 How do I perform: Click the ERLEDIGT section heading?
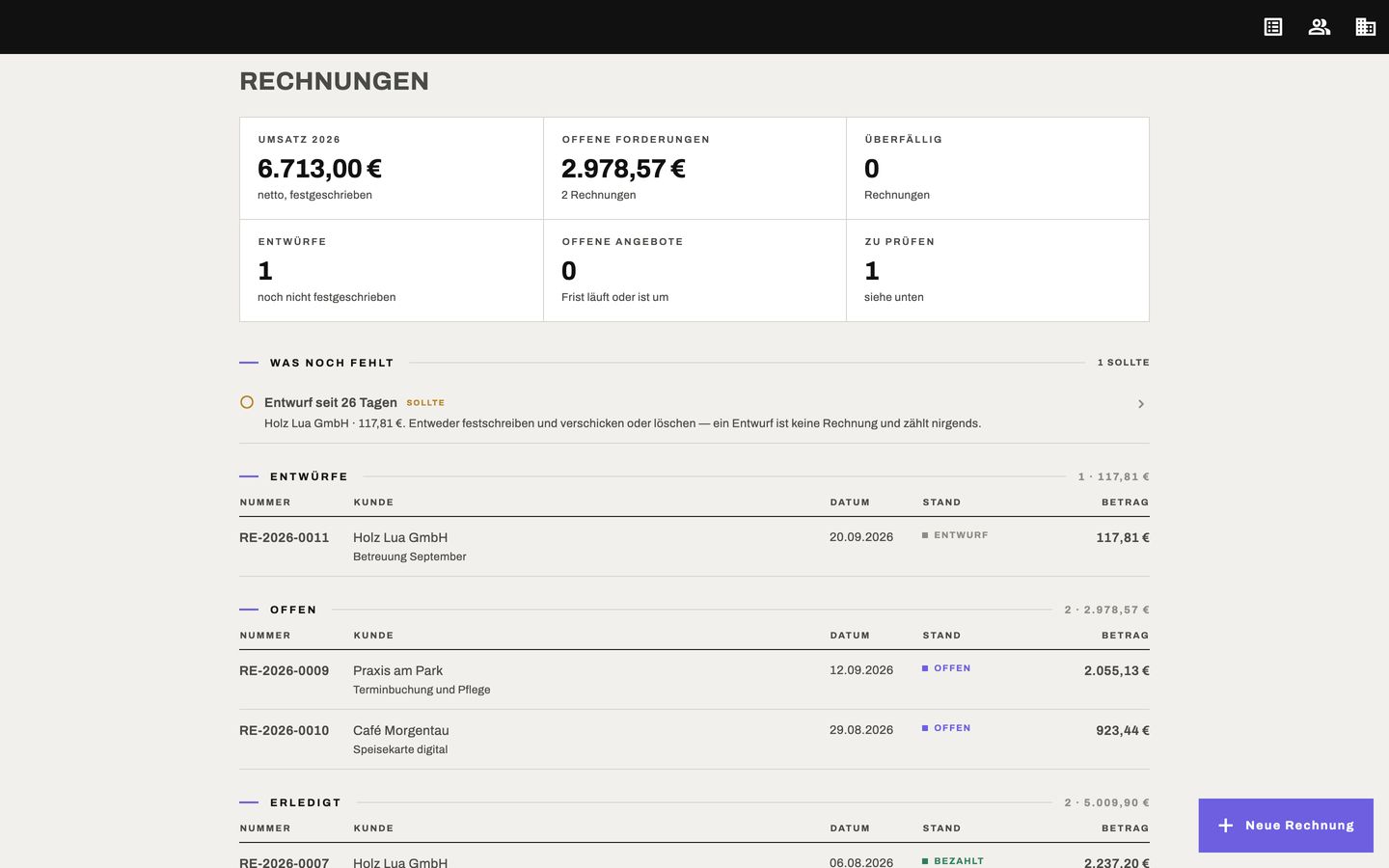pyautogui.click(x=306, y=802)
